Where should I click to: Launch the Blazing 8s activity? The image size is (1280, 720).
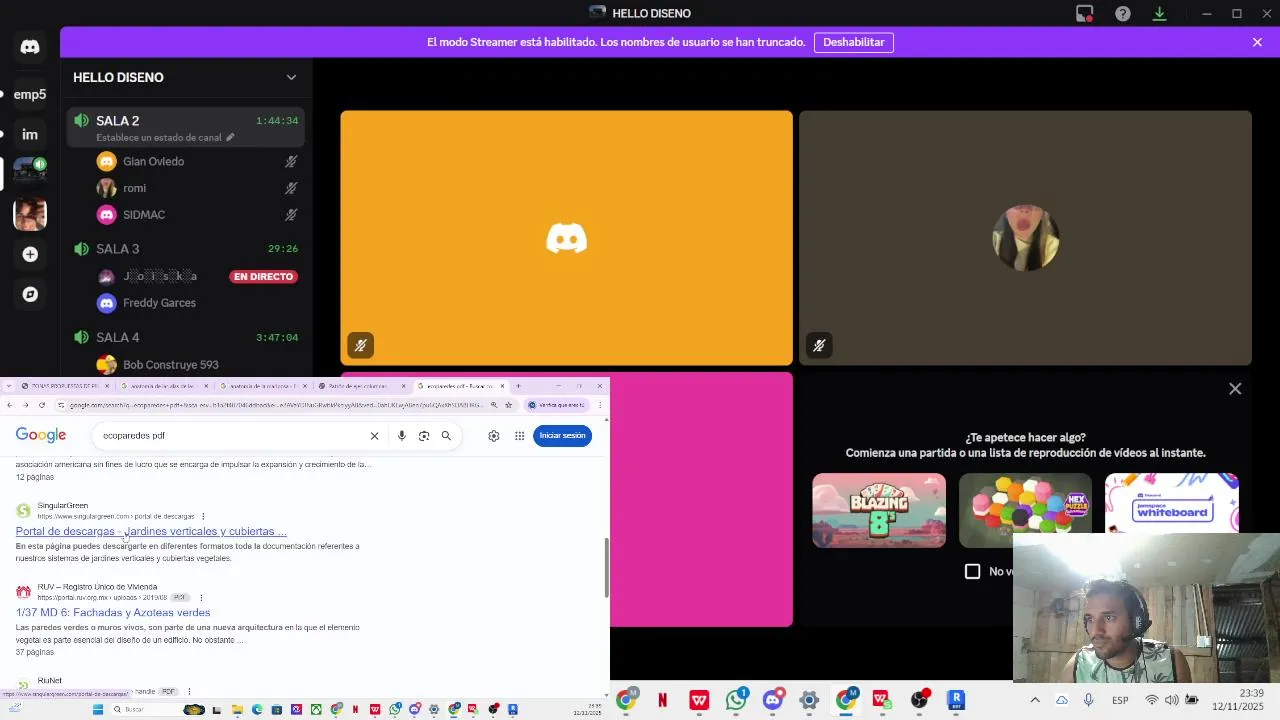point(879,510)
